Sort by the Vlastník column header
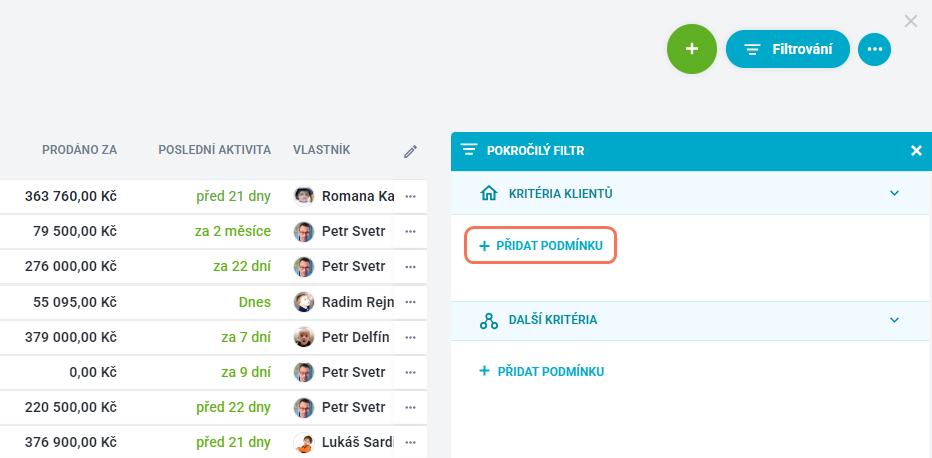Viewport: 932px width, 458px height. tap(322, 150)
